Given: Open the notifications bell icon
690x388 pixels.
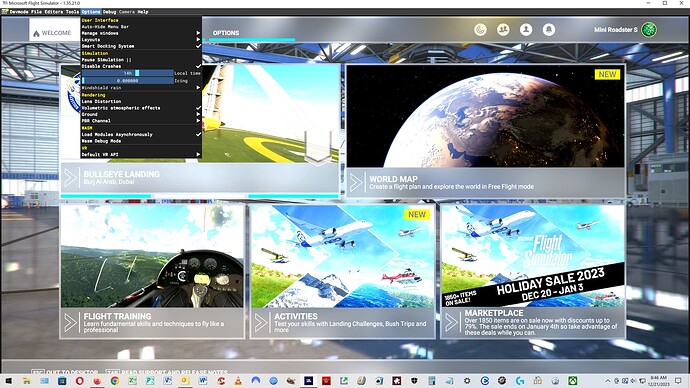Looking at the screenshot, I should coord(549,30).
